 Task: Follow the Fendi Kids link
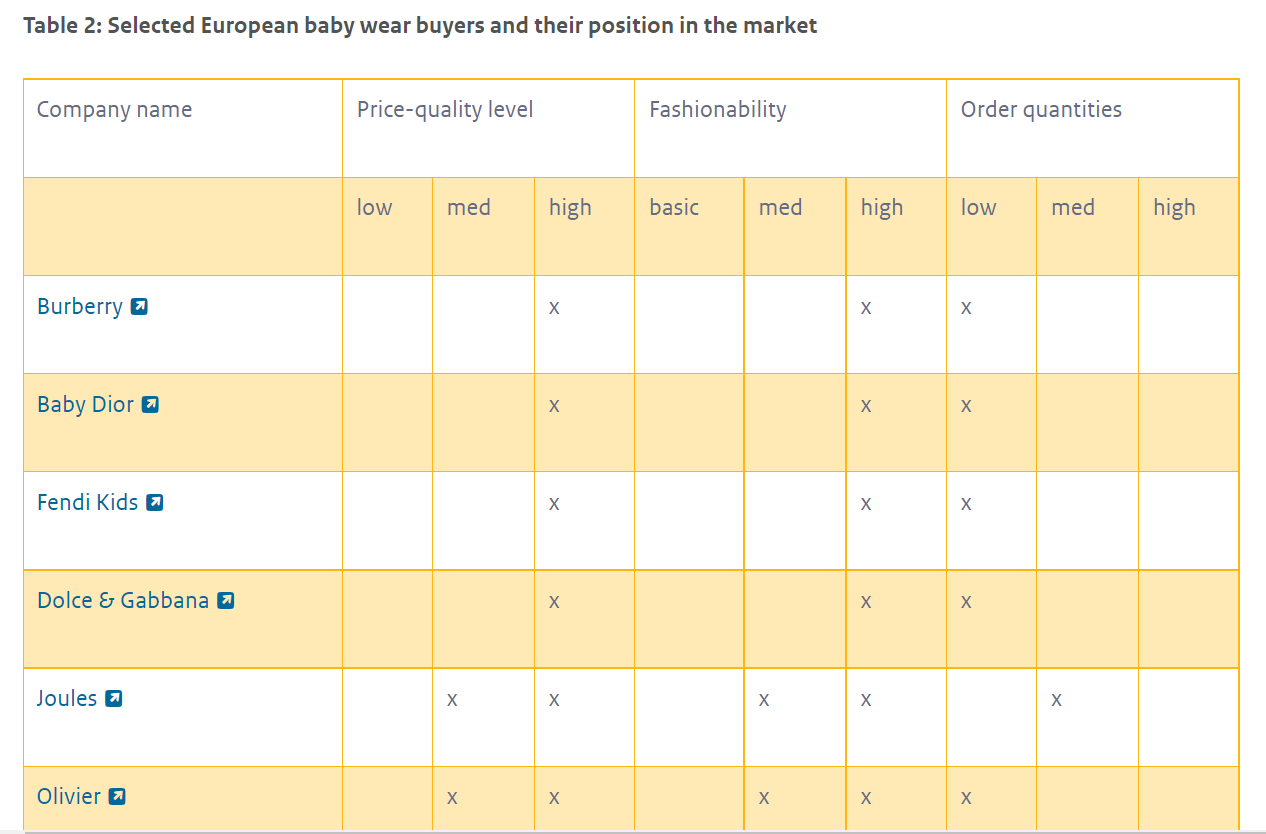click(x=87, y=503)
